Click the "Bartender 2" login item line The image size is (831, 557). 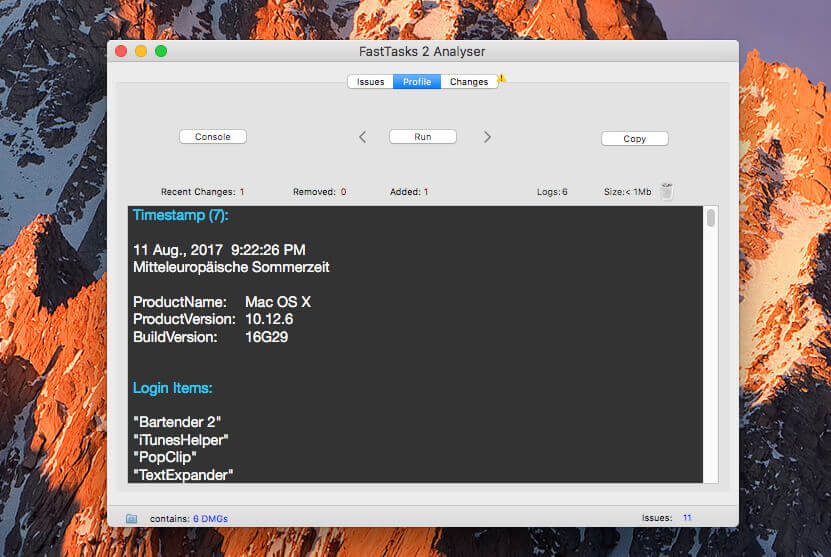176,421
